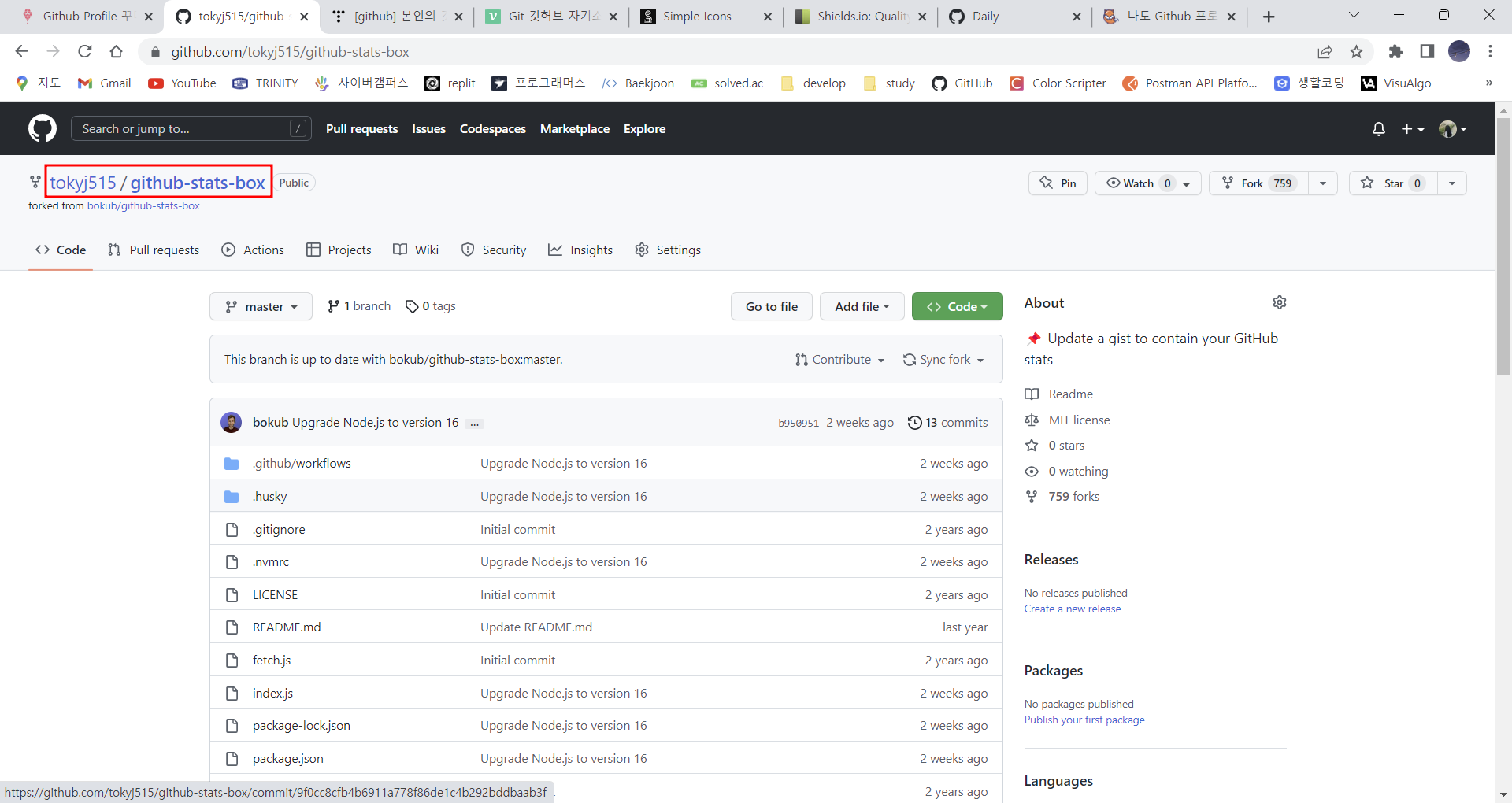The image size is (1512, 803).
Task: Open the .husky folder
Action: pos(269,497)
